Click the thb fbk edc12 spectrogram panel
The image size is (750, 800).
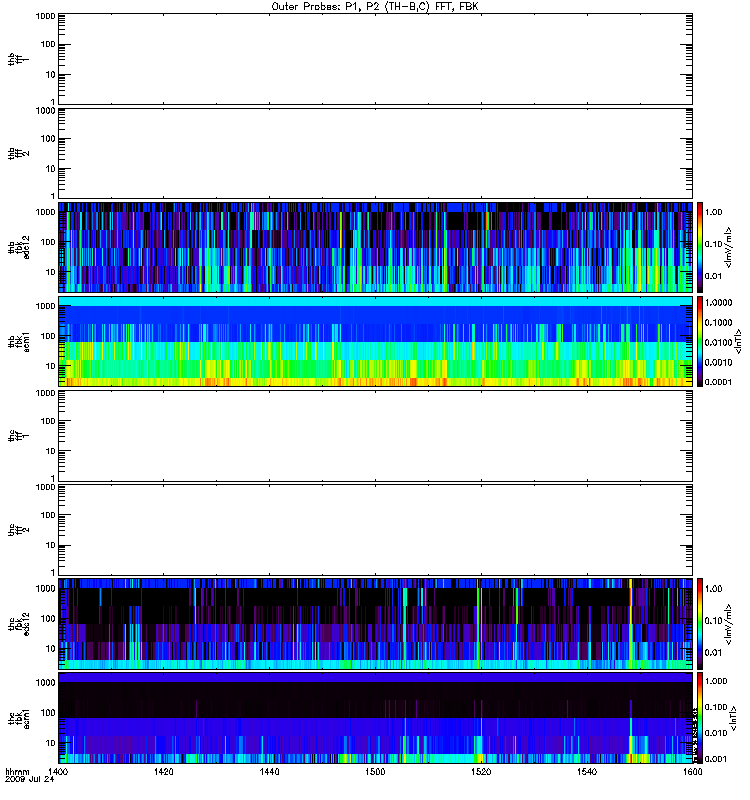click(x=376, y=247)
